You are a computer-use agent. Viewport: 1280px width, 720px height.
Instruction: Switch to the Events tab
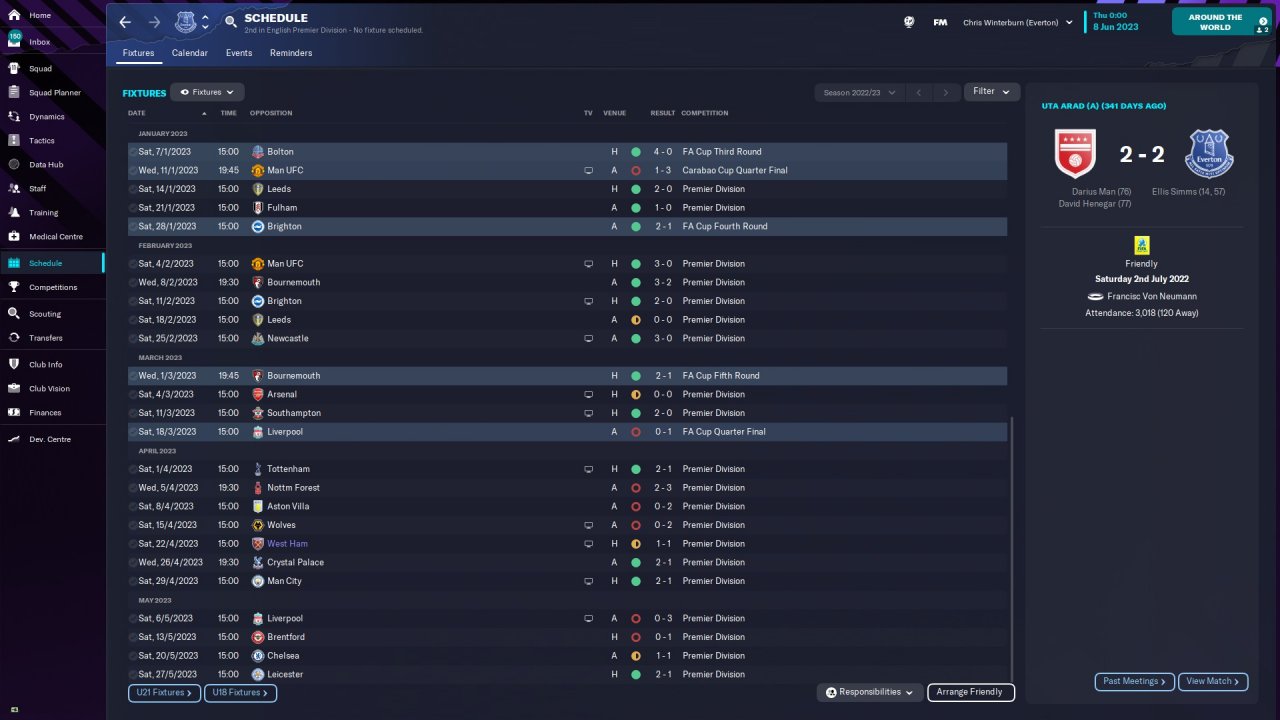(239, 53)
